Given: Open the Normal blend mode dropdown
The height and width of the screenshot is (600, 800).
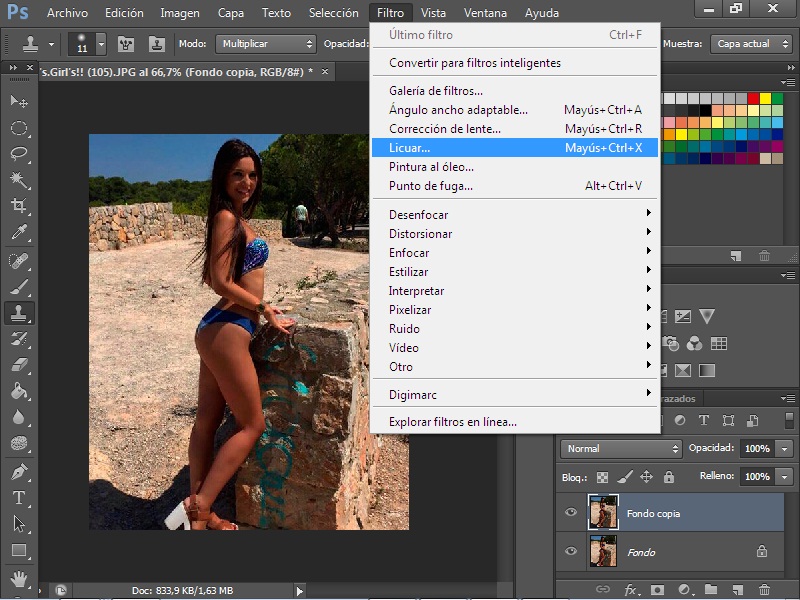Looking at the screenshot, I should point(620,449).
